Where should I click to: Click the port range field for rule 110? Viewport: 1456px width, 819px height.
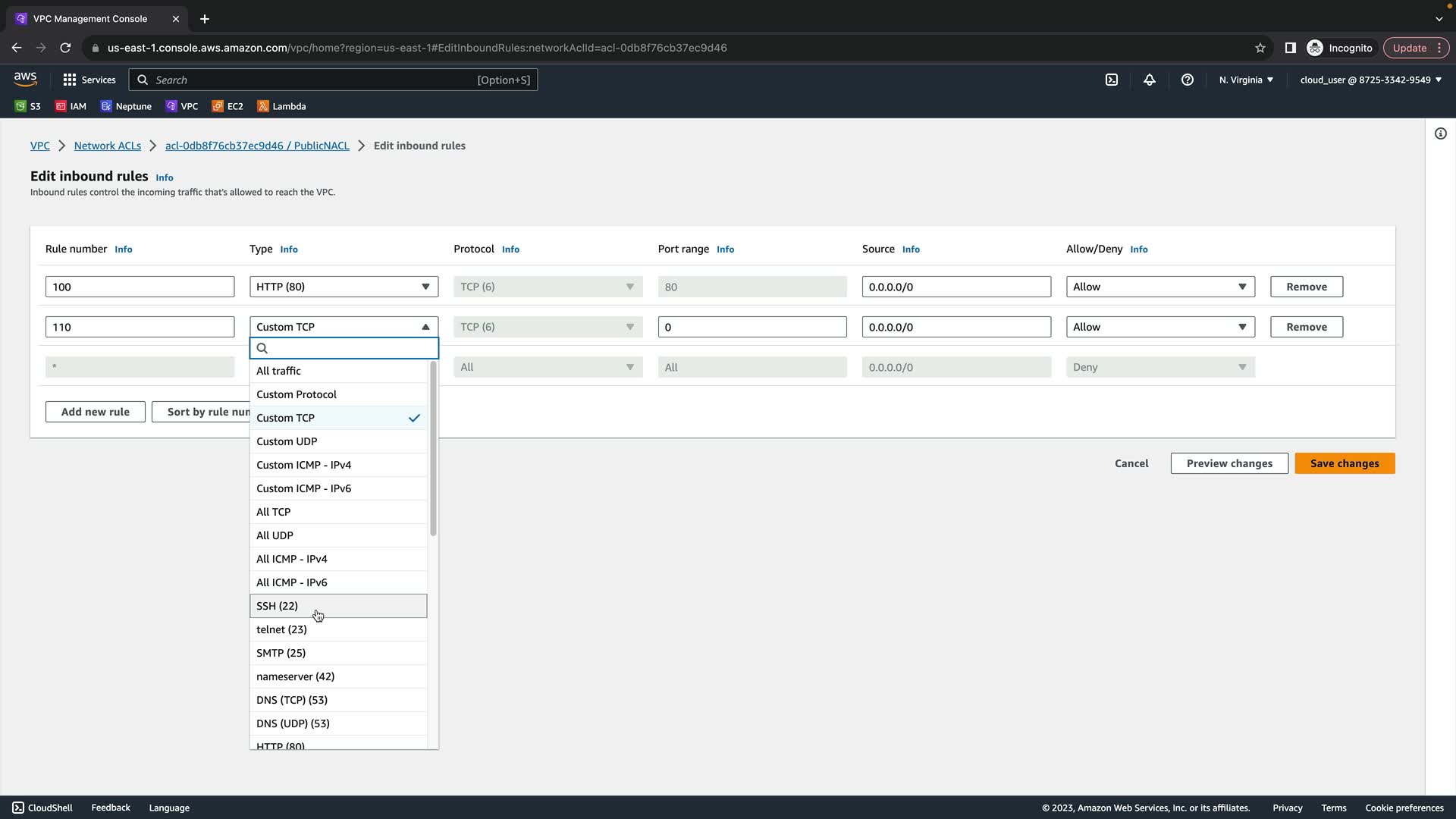[752, 327]
